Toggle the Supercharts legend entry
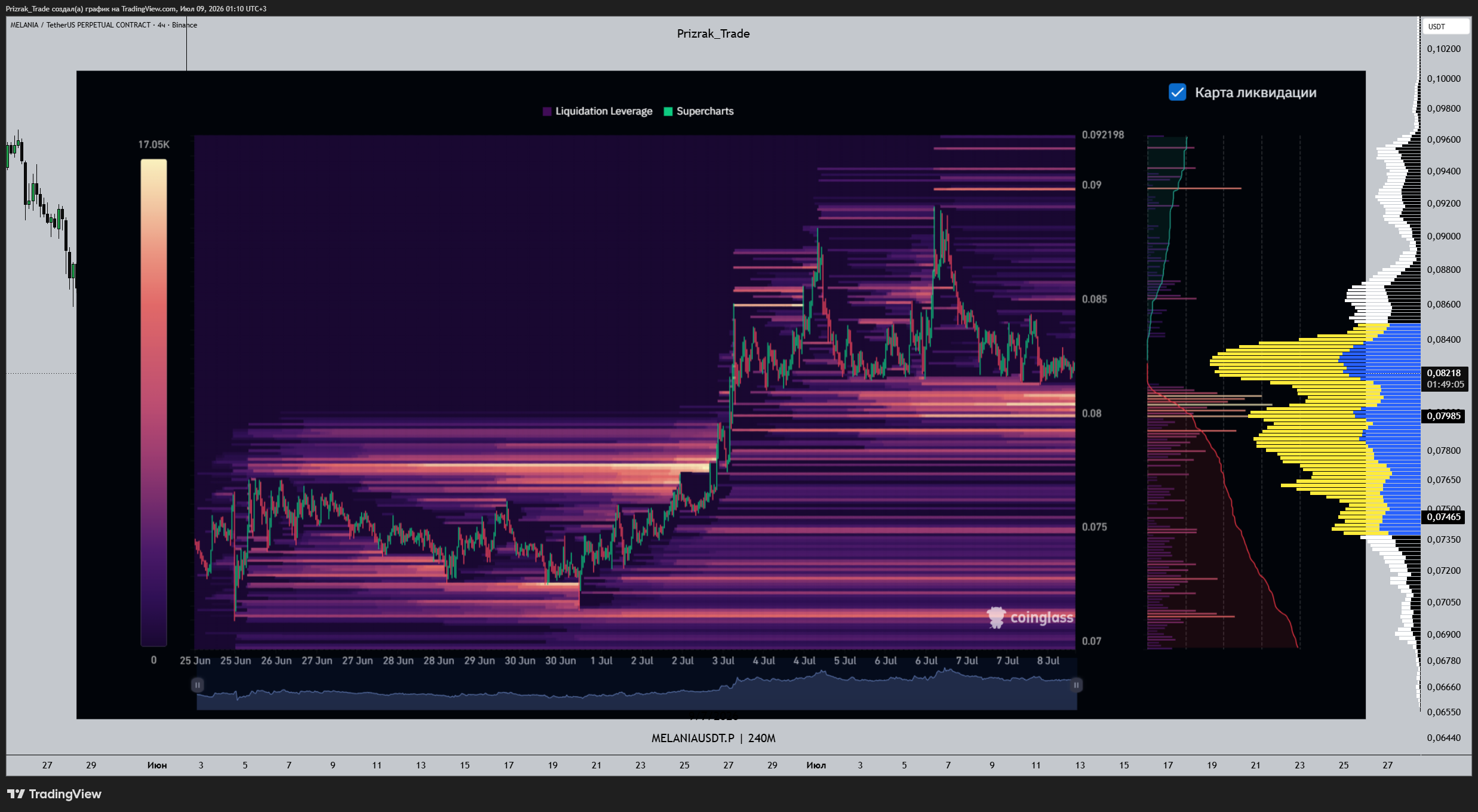This screenshot has width=1478, height=812. pos(699,111)
